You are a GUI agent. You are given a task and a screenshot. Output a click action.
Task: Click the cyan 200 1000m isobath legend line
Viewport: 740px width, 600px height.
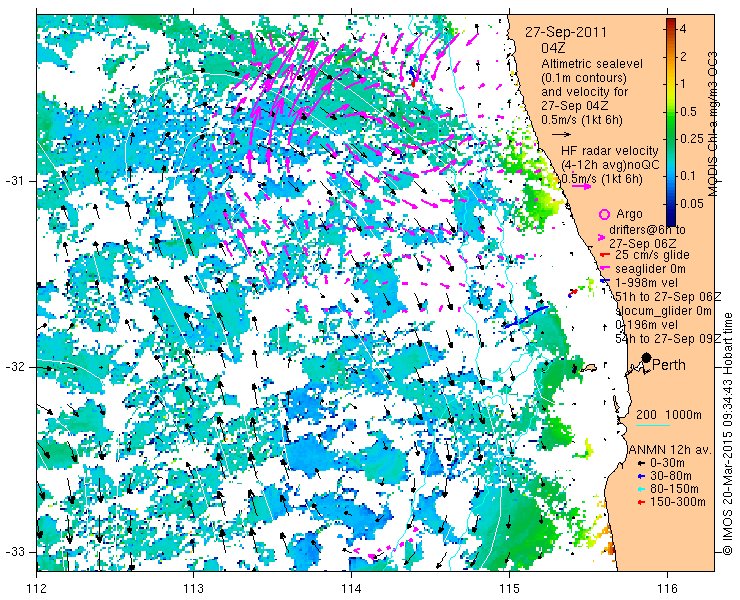[x=653, y=425]
